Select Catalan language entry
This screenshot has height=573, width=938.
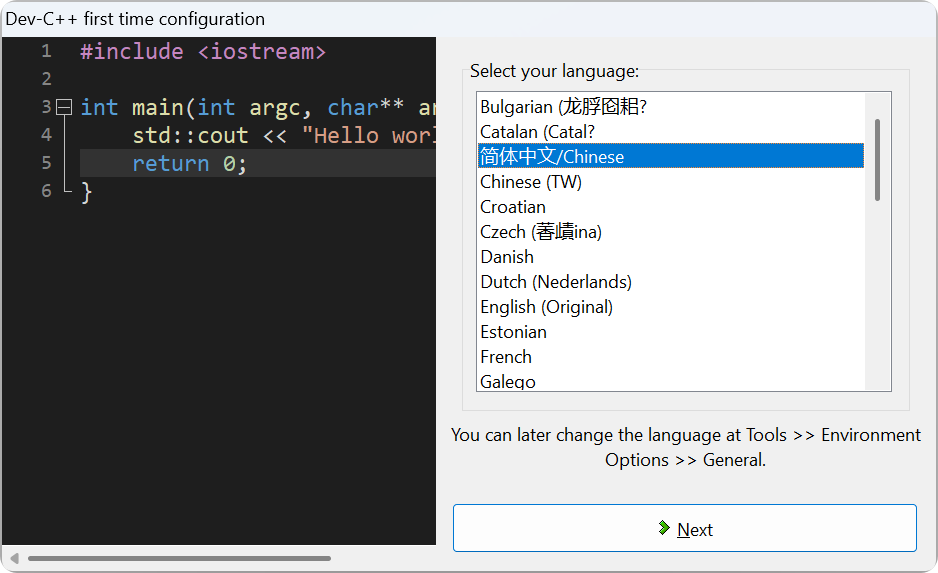pos(671,132)
